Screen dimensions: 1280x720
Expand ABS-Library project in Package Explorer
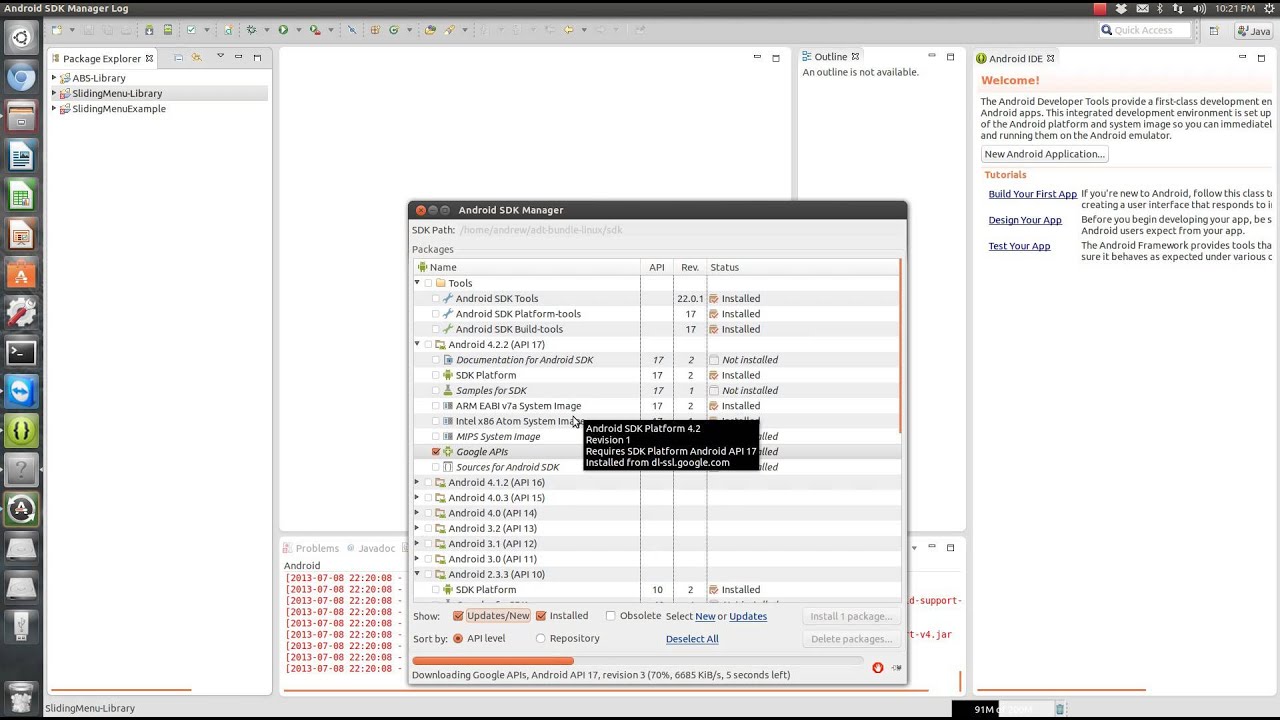tap(54, 78)
